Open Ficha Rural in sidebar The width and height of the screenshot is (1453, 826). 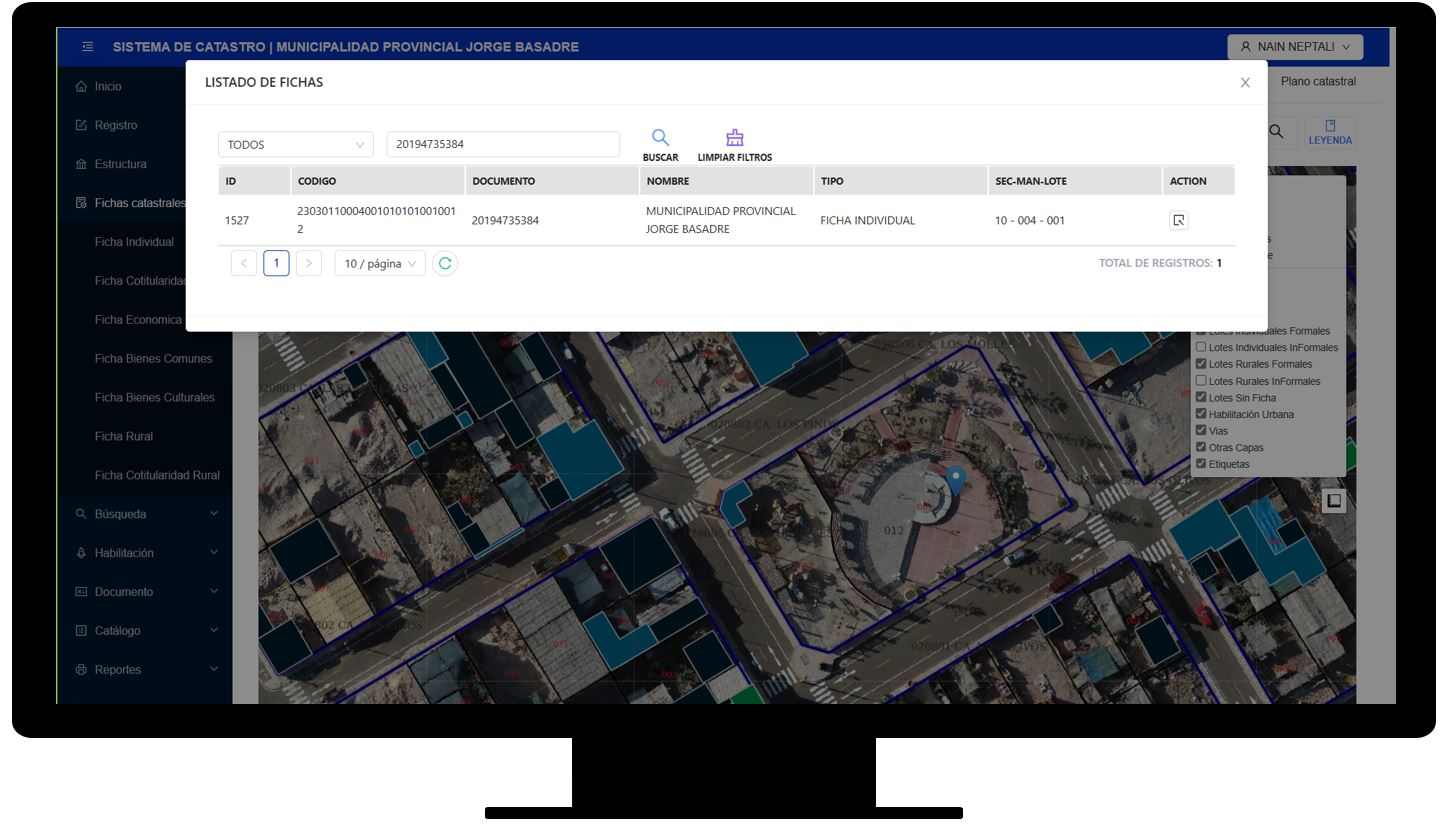click(124, 436)
